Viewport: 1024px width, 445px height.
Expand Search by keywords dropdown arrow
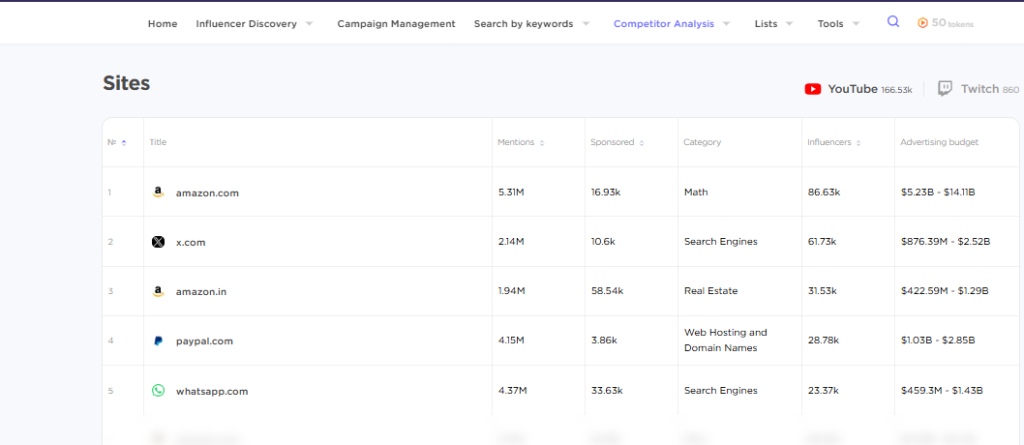(586, 24)
